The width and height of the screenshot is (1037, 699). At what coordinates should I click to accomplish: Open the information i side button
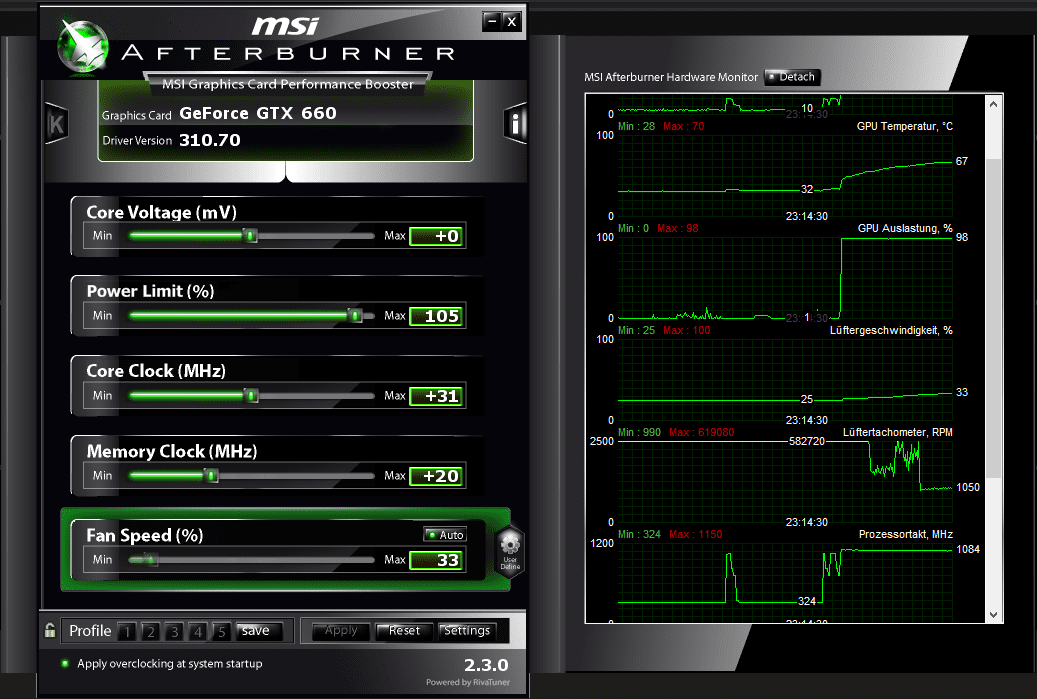[x=516, y=124]
